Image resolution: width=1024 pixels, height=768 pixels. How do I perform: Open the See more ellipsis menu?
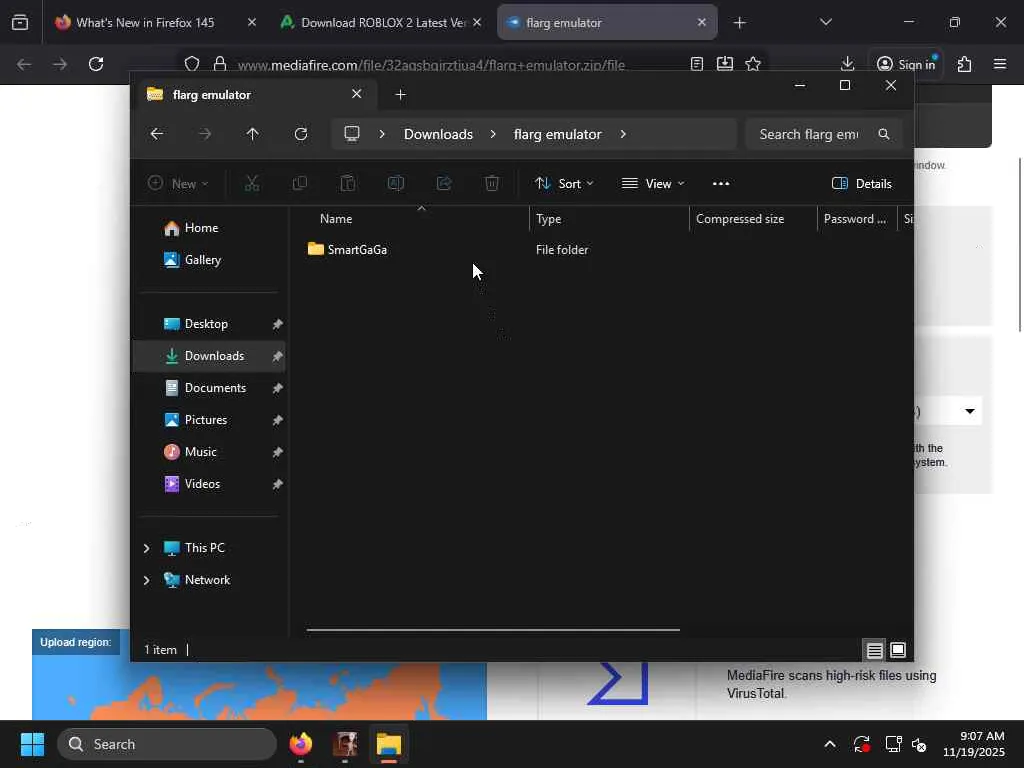(721, 184)
